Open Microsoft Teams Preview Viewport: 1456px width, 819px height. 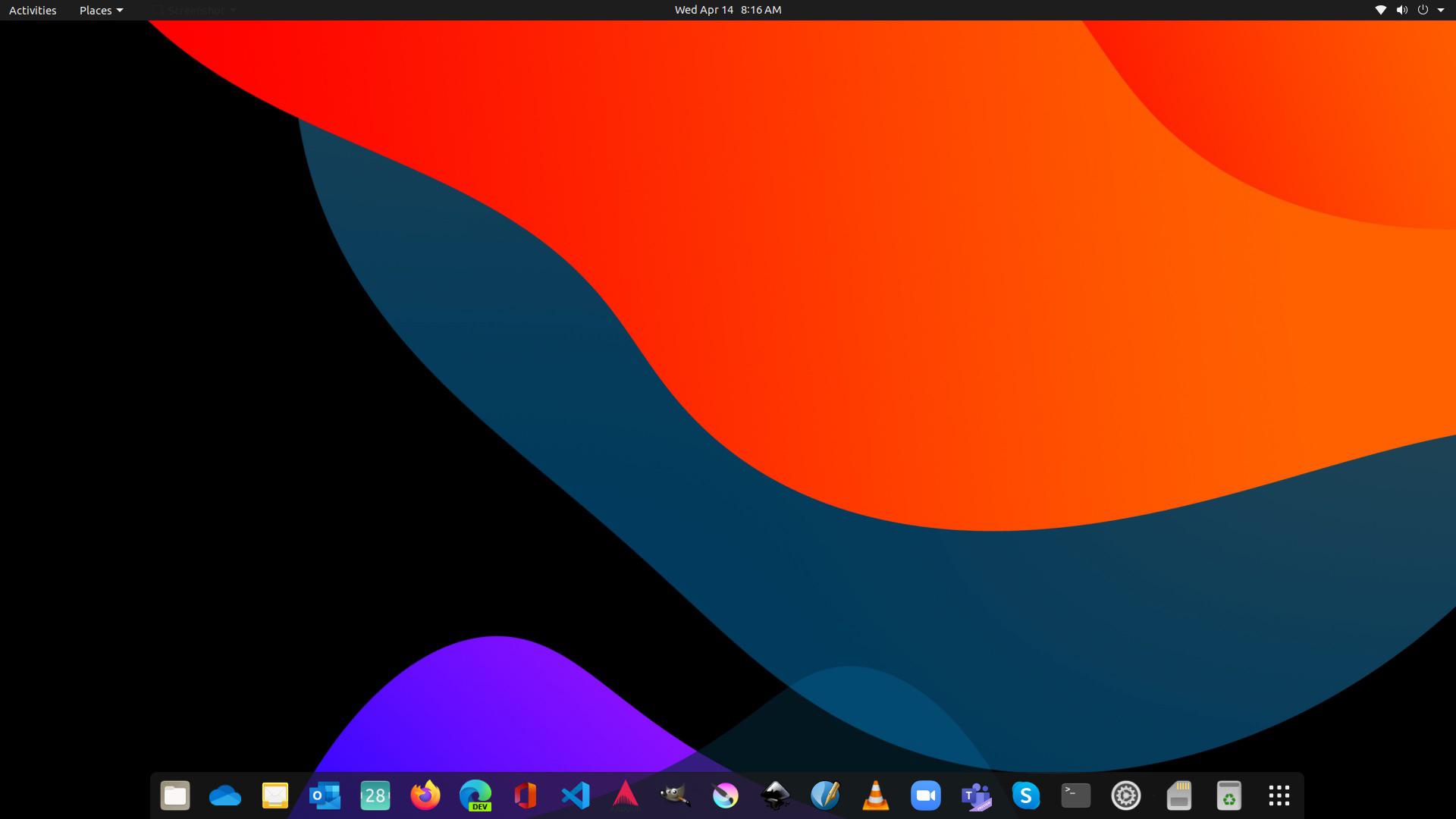pos(976,795)
